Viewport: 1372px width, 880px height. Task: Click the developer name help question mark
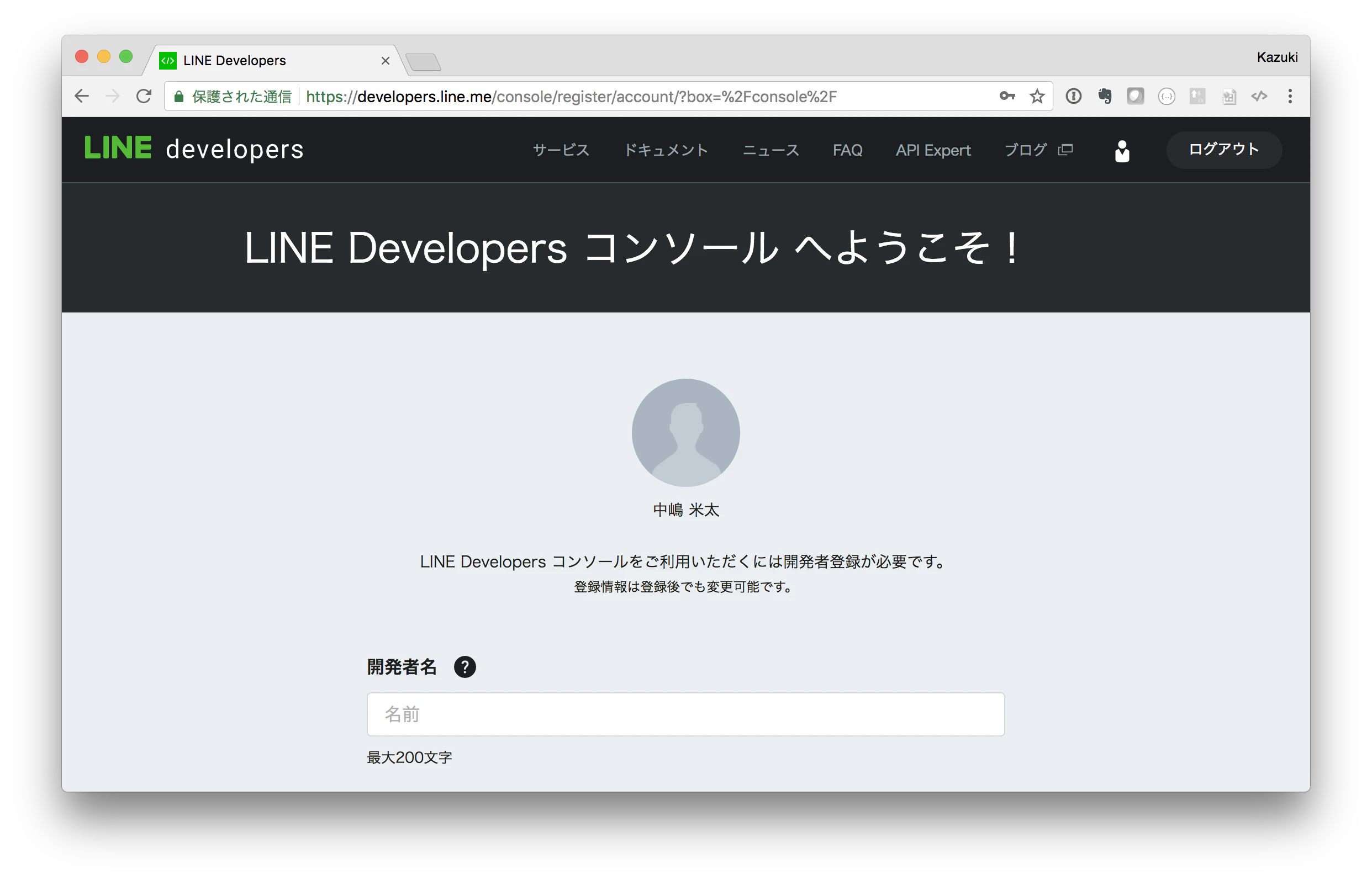(465, 667)
